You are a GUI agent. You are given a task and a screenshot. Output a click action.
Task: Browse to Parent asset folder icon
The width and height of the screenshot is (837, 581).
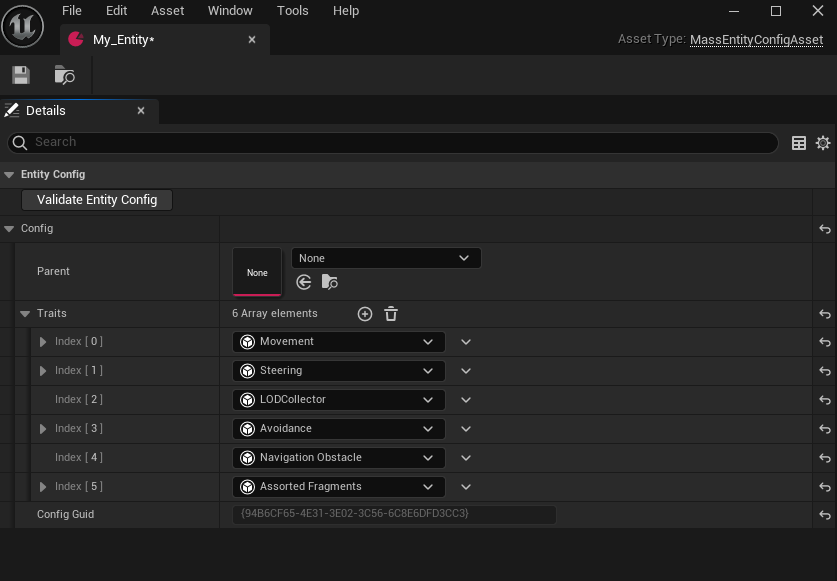click(329, 281)
